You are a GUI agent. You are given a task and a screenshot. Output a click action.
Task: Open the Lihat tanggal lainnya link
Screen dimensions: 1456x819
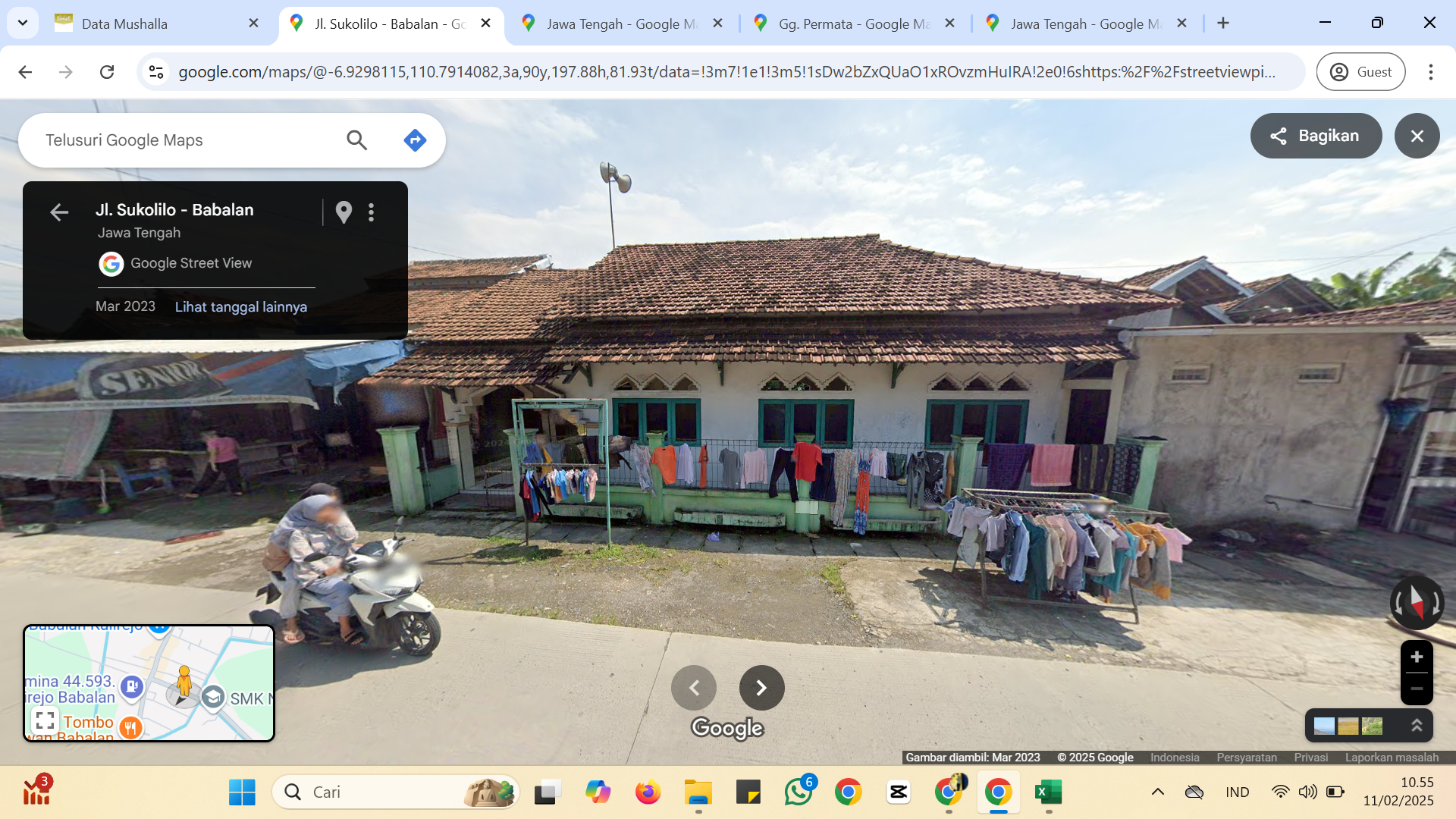pyautogui.click(x=241, y=306)
